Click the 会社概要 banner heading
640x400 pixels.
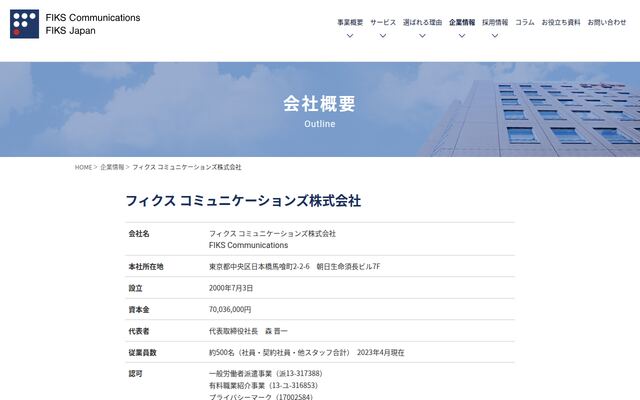pyautogui.click(x=320, y=103)
